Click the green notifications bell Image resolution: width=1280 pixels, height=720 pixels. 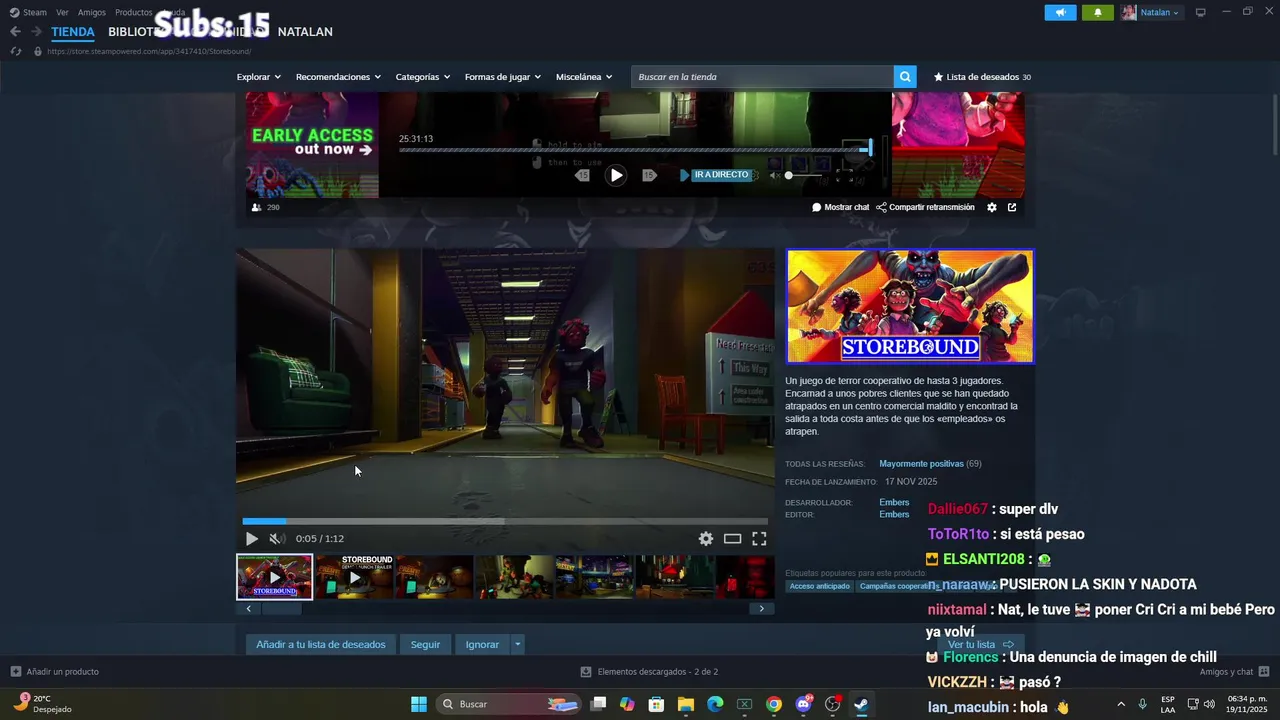point(1098,12)
